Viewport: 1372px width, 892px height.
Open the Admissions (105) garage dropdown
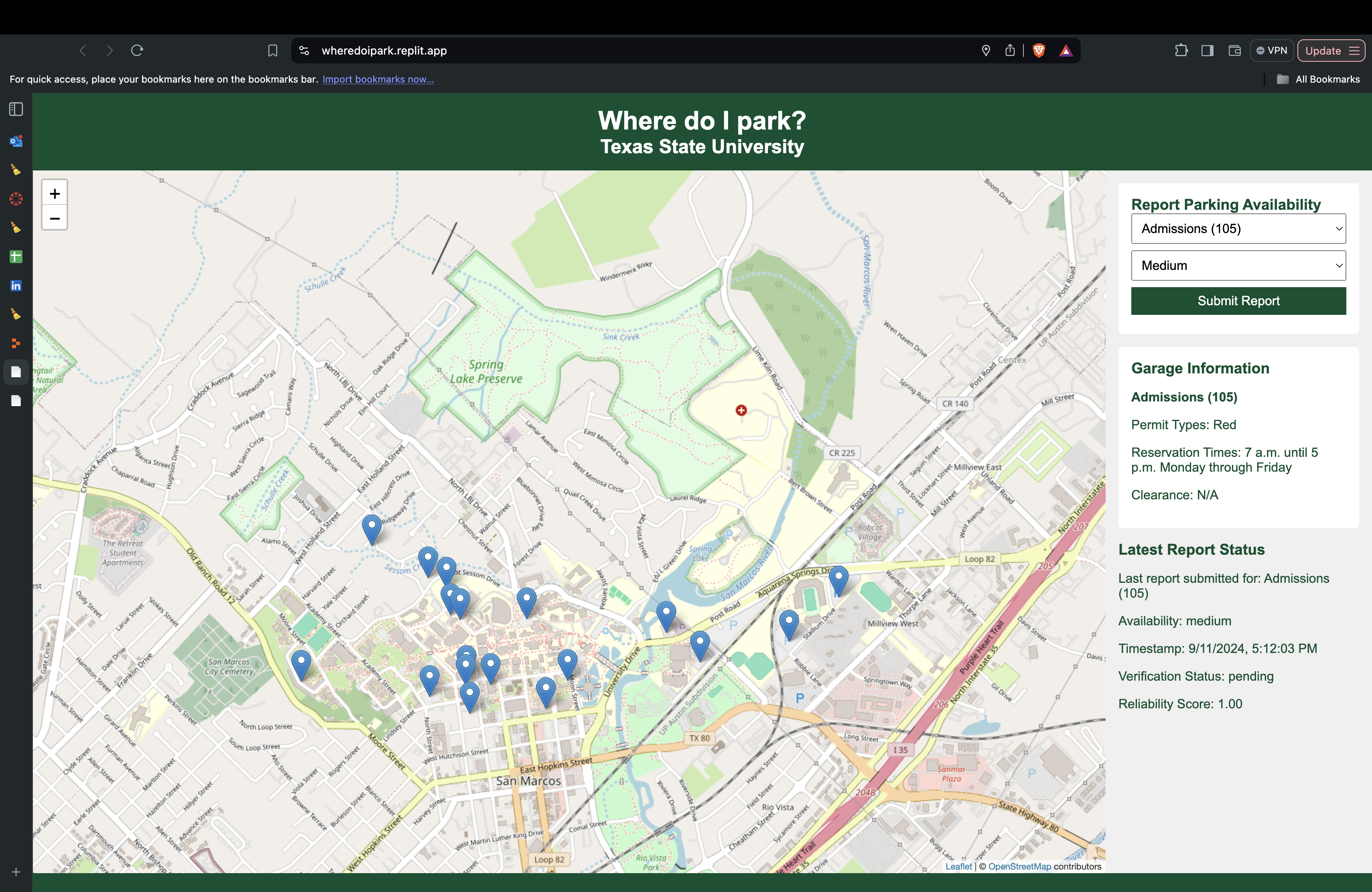[x=1238, y=229]
